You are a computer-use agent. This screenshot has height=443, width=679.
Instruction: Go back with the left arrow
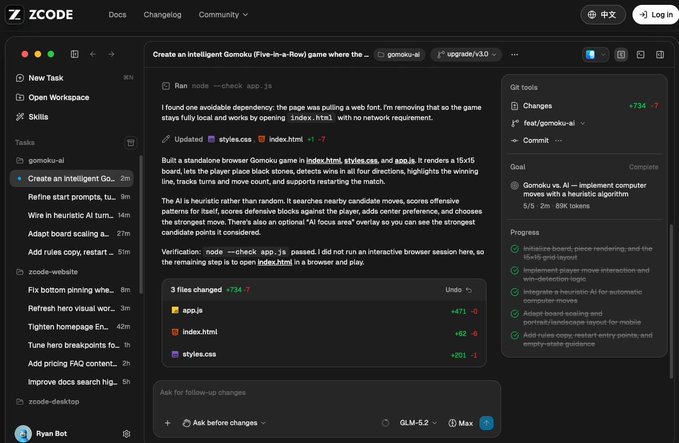pos(93,54)
